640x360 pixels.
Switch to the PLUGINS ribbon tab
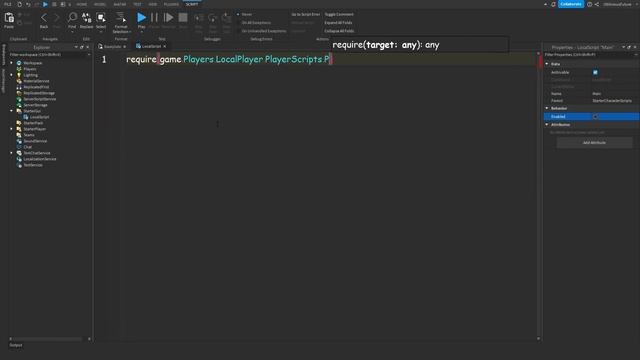pyautogui.click(x=171, y=4)
